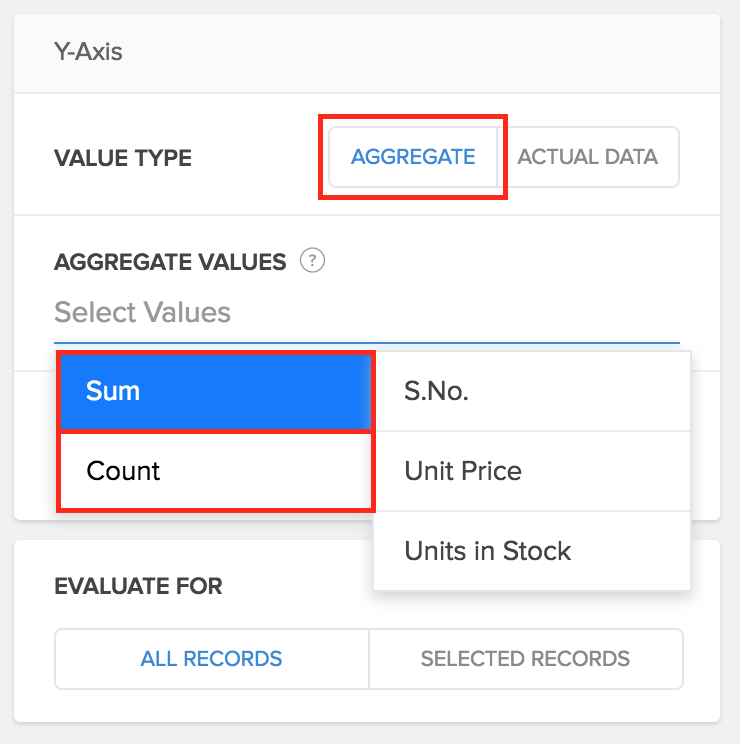
Task: Choose Unit Price from the field list
Action: (531, 471)
